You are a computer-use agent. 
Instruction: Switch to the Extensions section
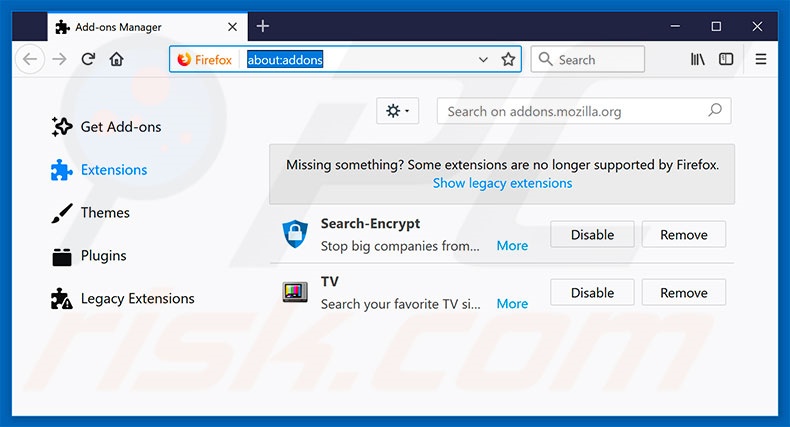pyautogui.click(x=114, y=170)
